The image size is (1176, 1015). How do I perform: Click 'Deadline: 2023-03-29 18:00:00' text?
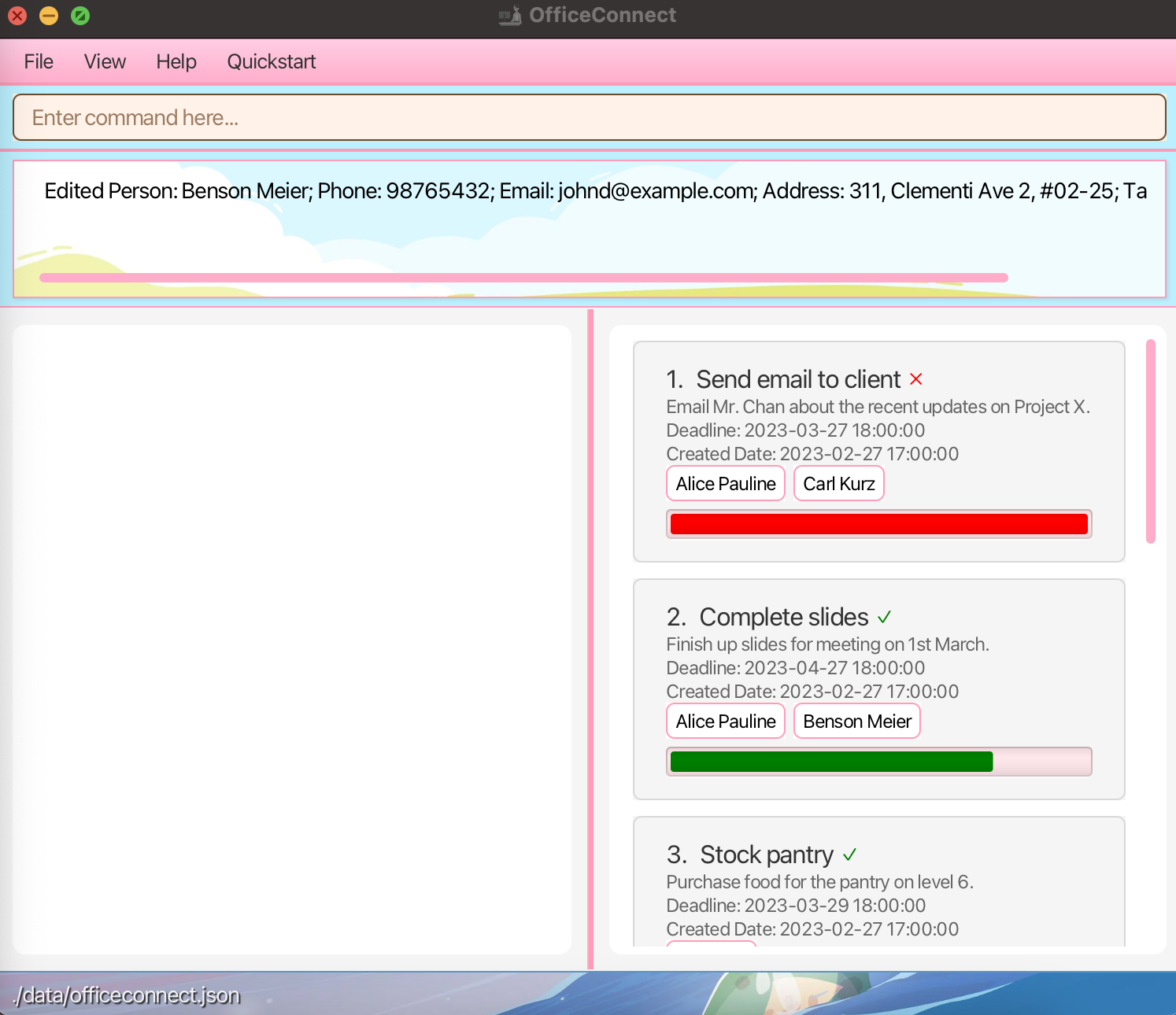coord(795,906)
